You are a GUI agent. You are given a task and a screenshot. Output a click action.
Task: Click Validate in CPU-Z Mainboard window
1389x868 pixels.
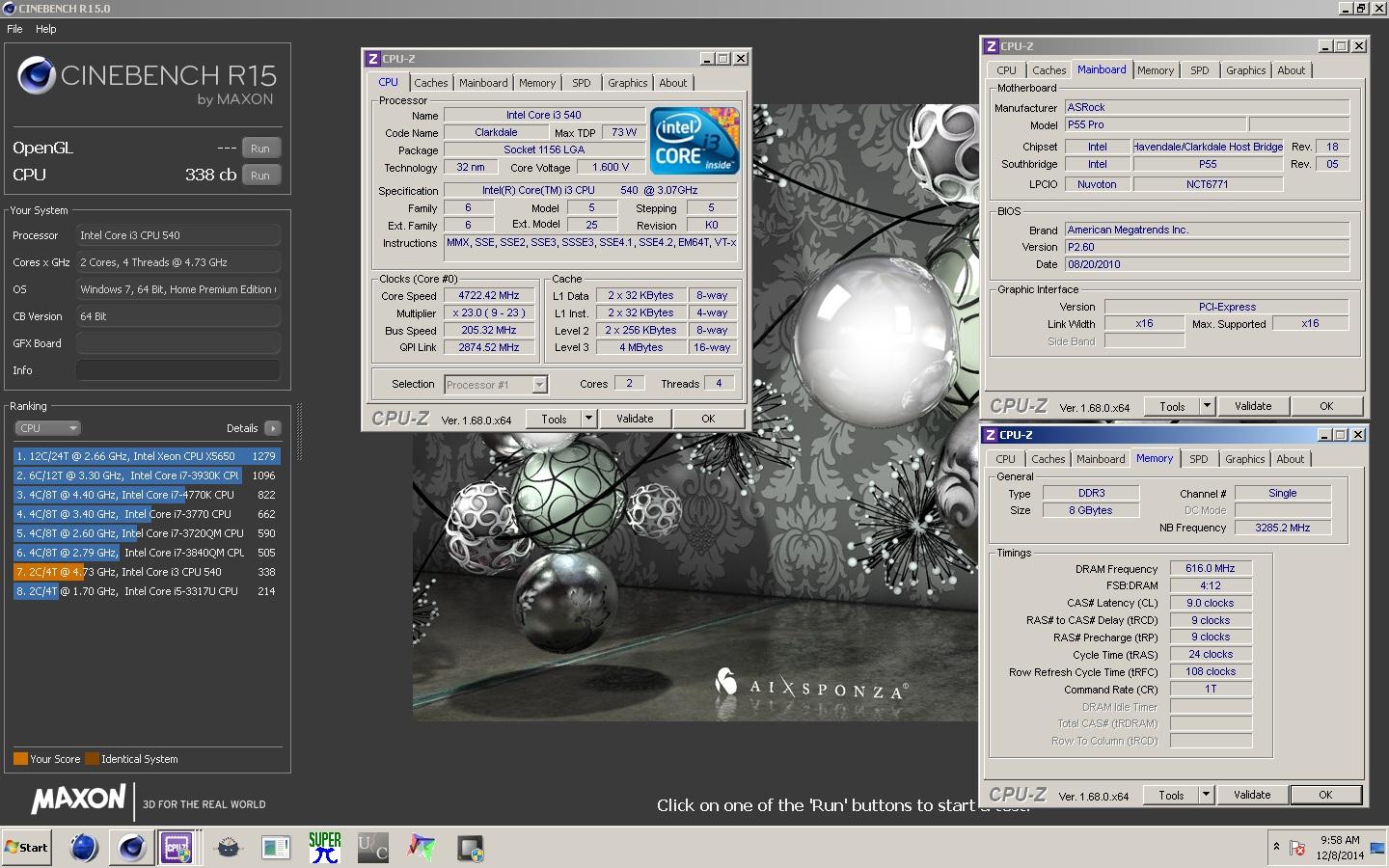1253,406
